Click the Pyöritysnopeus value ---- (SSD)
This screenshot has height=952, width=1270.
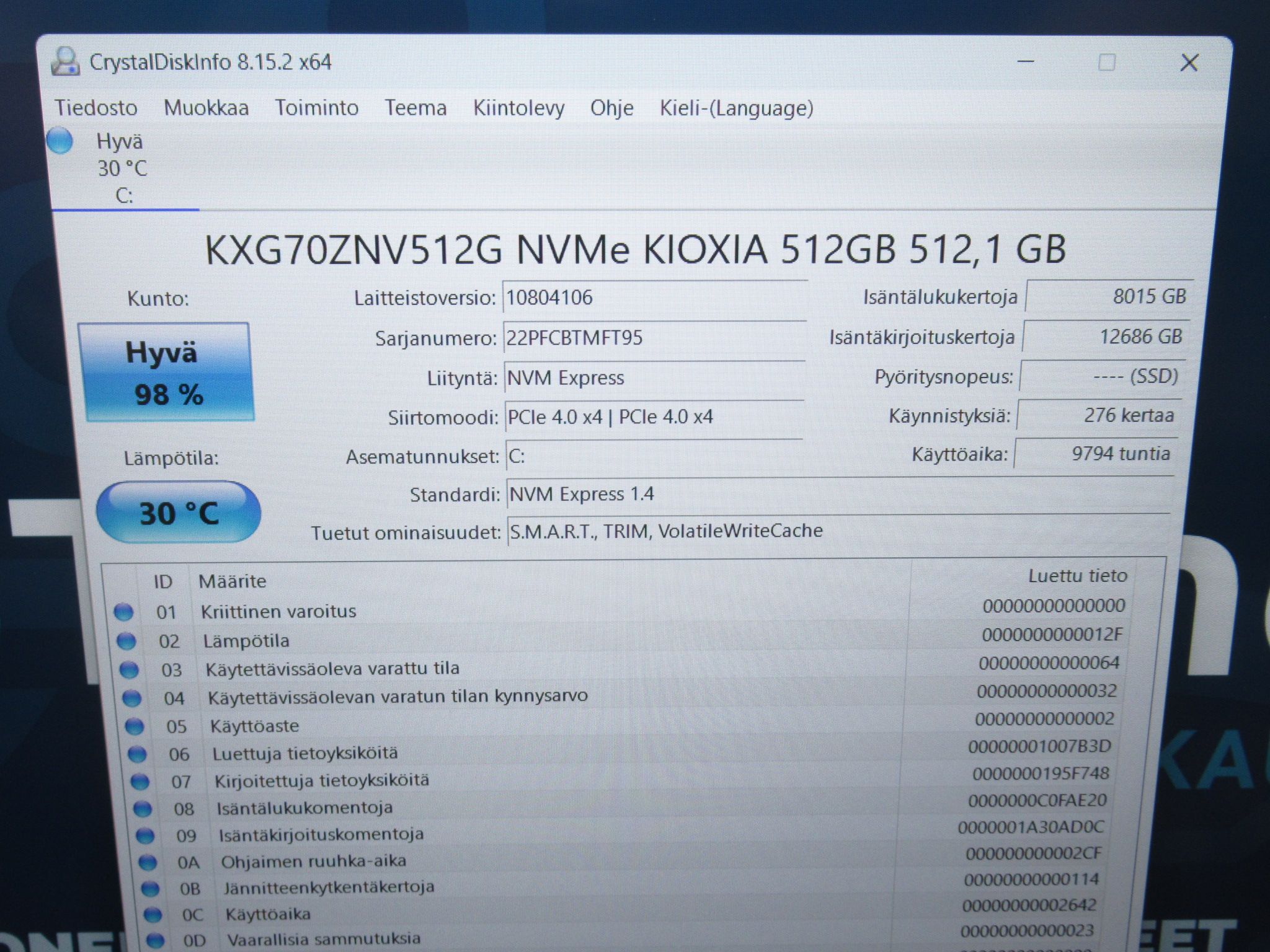pyautogui.click(x=1103, y=376)
